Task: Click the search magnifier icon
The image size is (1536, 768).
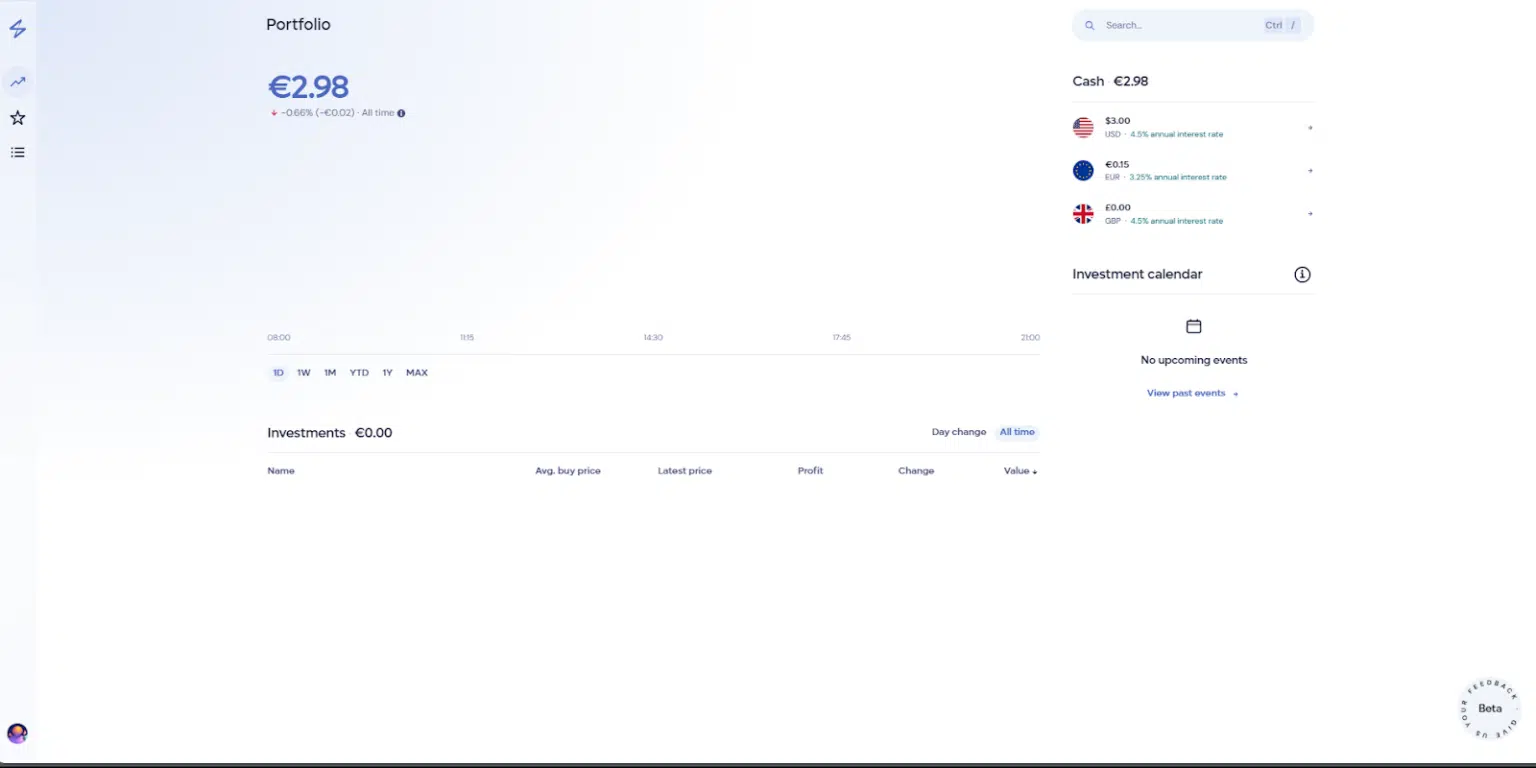Action: point(1089,25)
